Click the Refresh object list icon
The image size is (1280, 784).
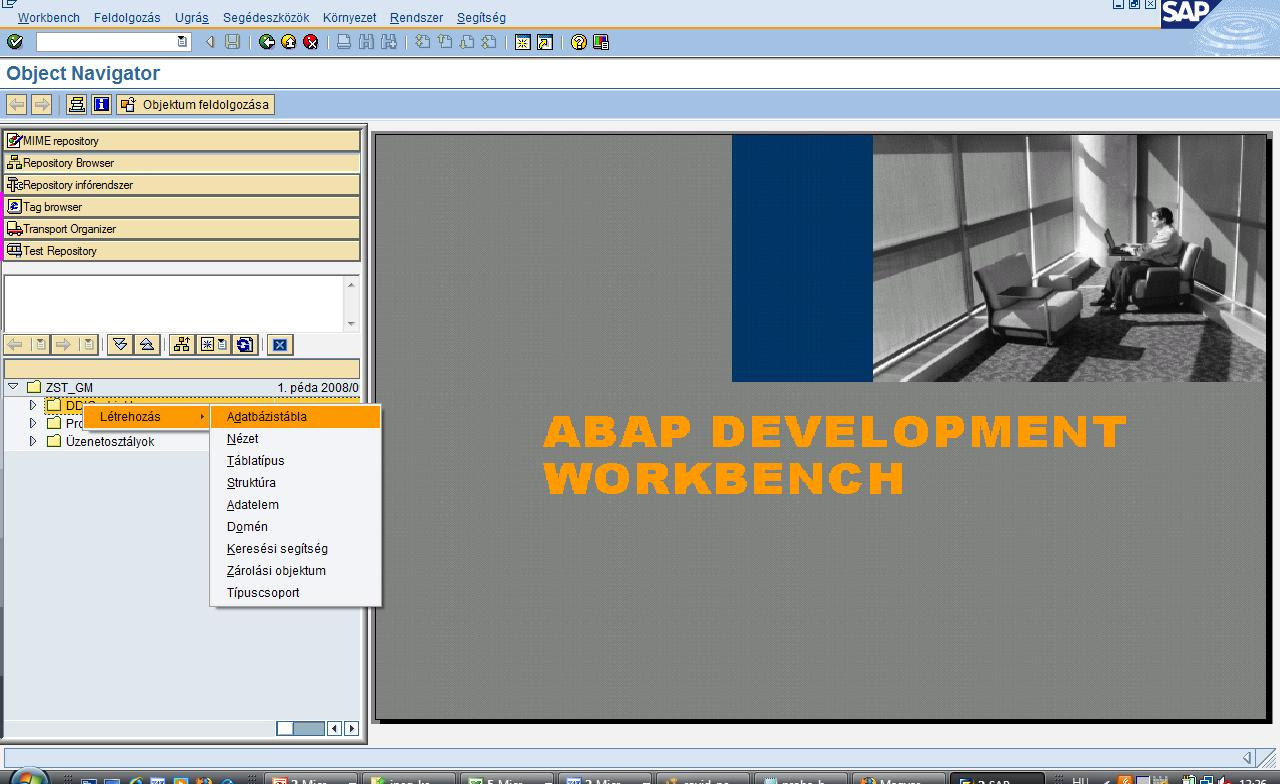[x=245, y=345]
